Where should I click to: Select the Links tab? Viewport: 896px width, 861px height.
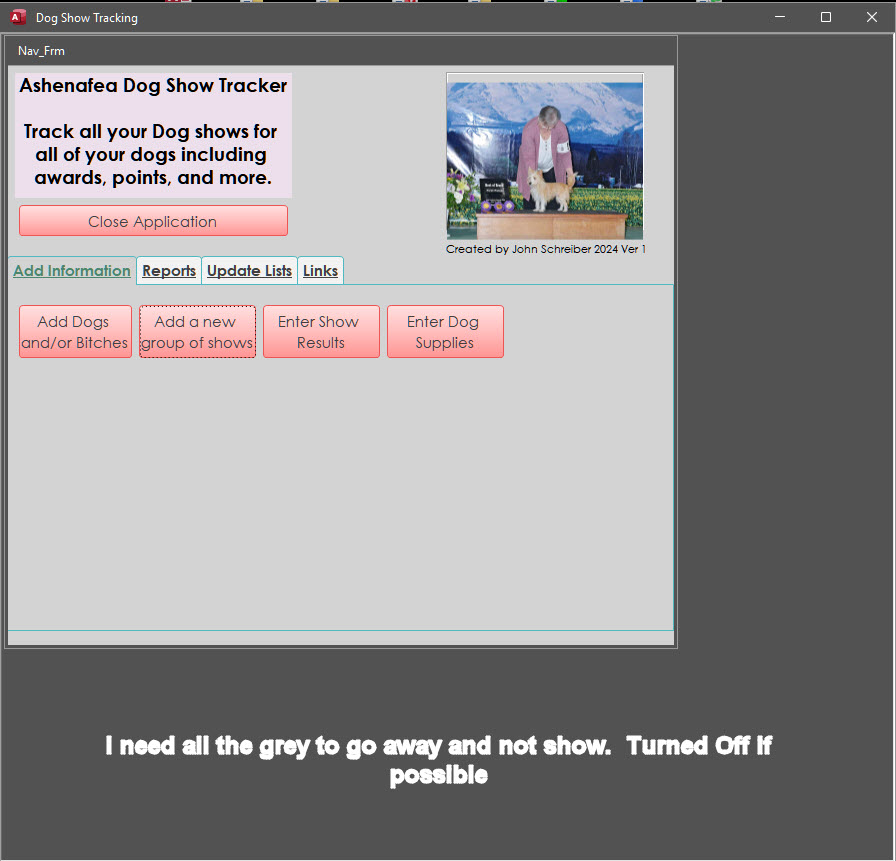click(320, 271)
